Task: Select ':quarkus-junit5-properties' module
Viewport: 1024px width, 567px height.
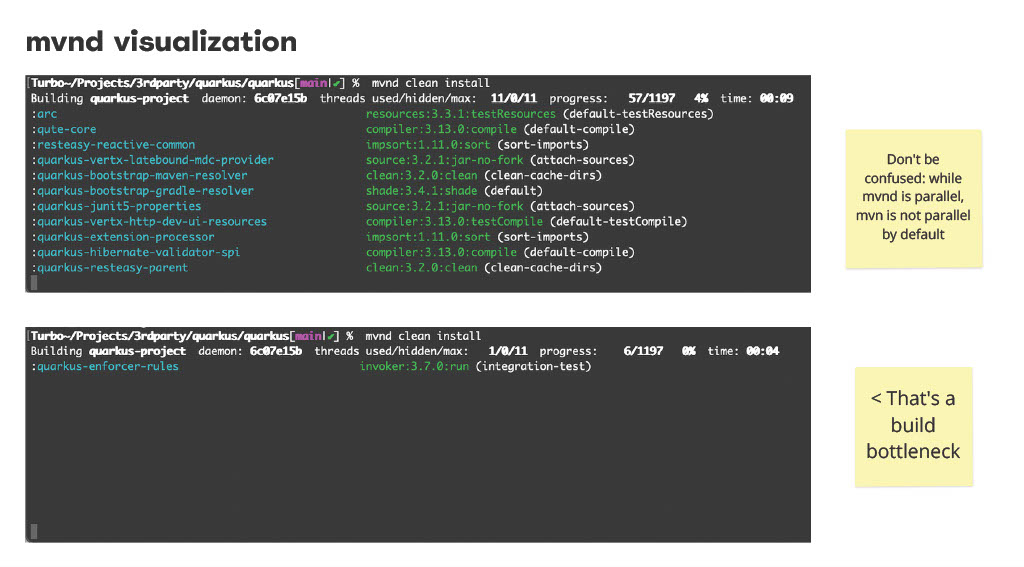Action: pos(116,206)
